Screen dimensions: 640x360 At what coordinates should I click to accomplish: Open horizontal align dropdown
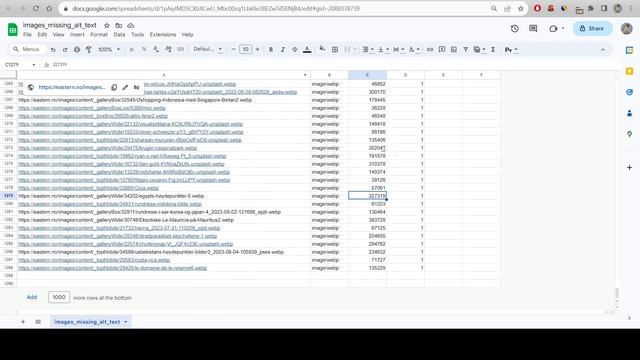(368, 49)
